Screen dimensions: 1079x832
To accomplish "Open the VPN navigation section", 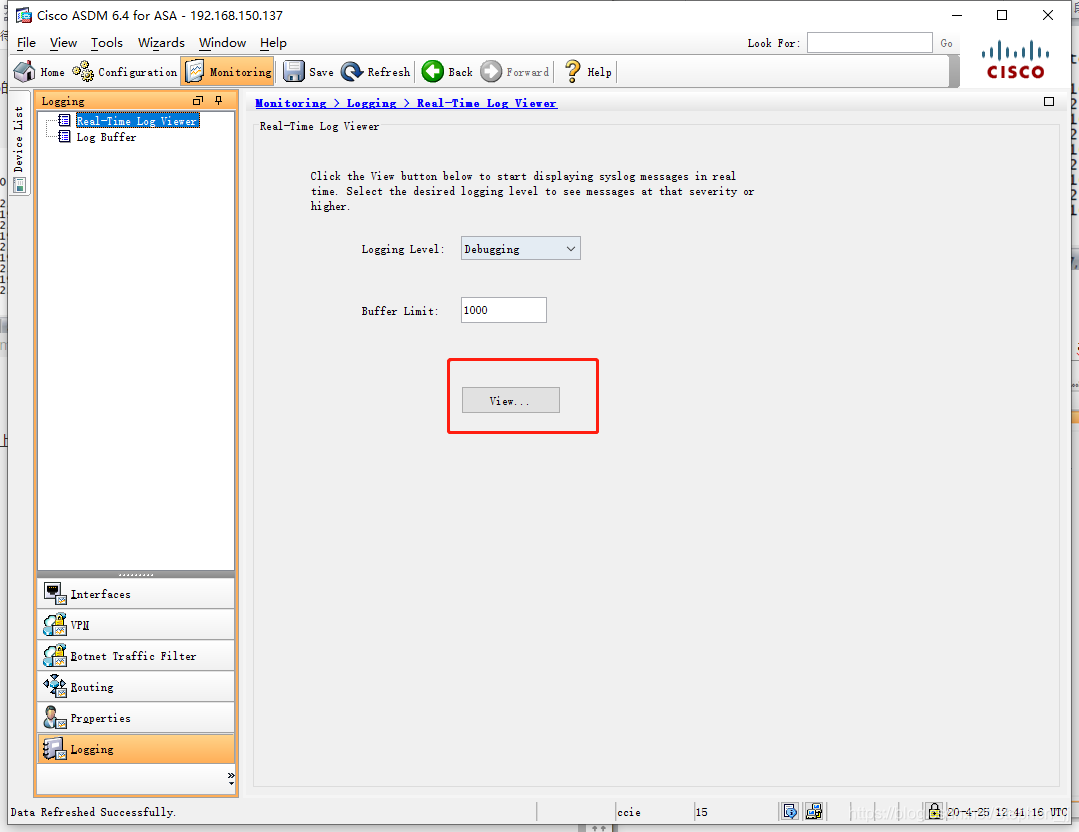I will pos(136,625).
